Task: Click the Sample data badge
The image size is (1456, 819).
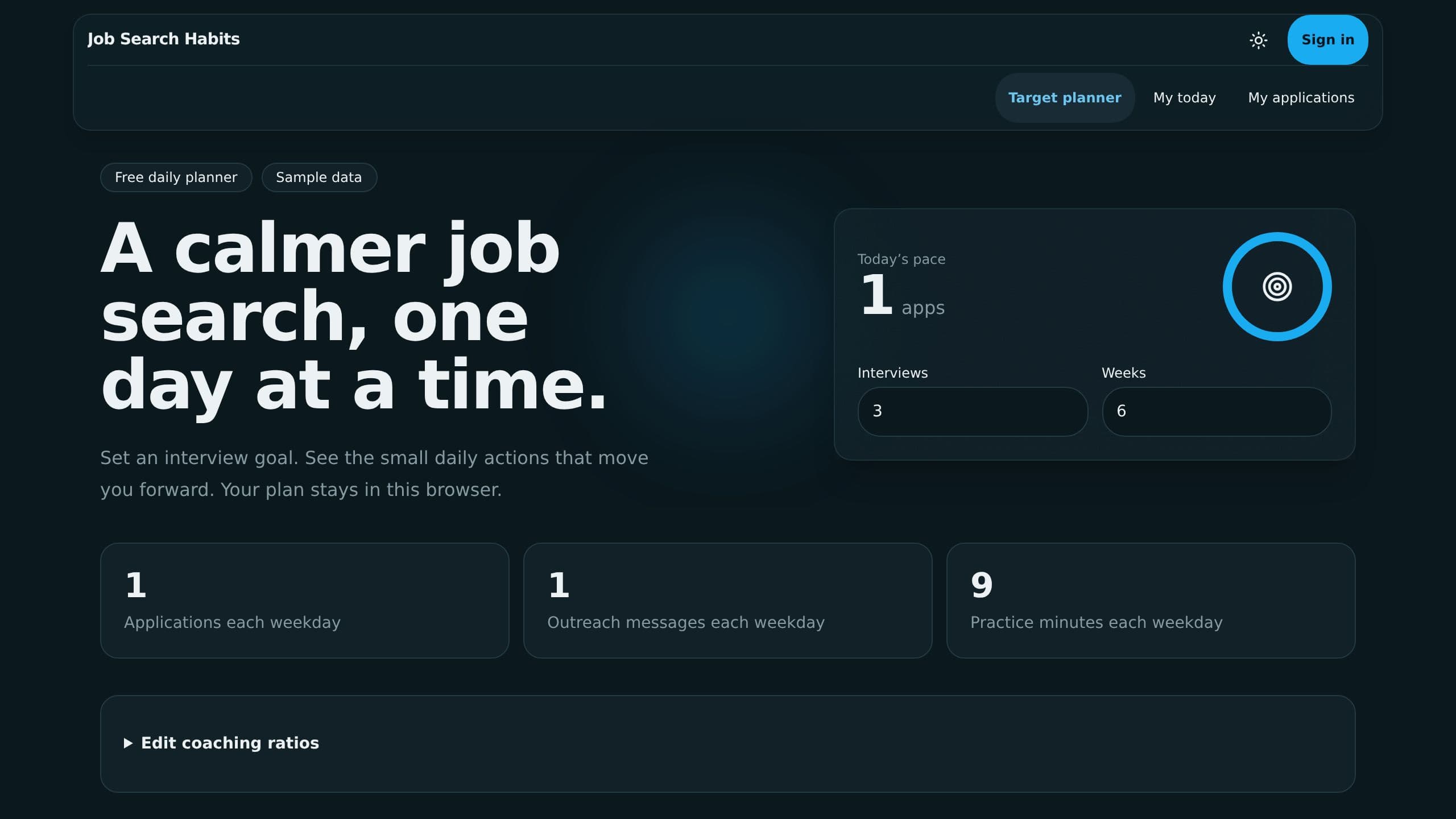Action: tap(319, 177)
